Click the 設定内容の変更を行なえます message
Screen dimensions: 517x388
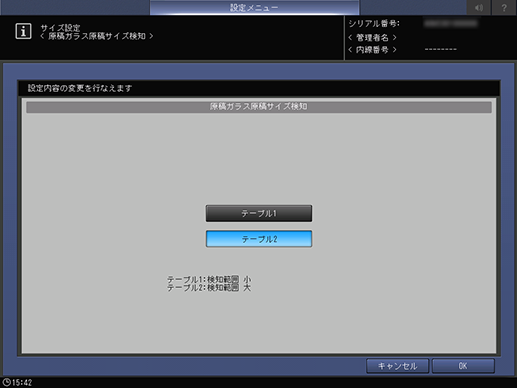click(80, 88)
